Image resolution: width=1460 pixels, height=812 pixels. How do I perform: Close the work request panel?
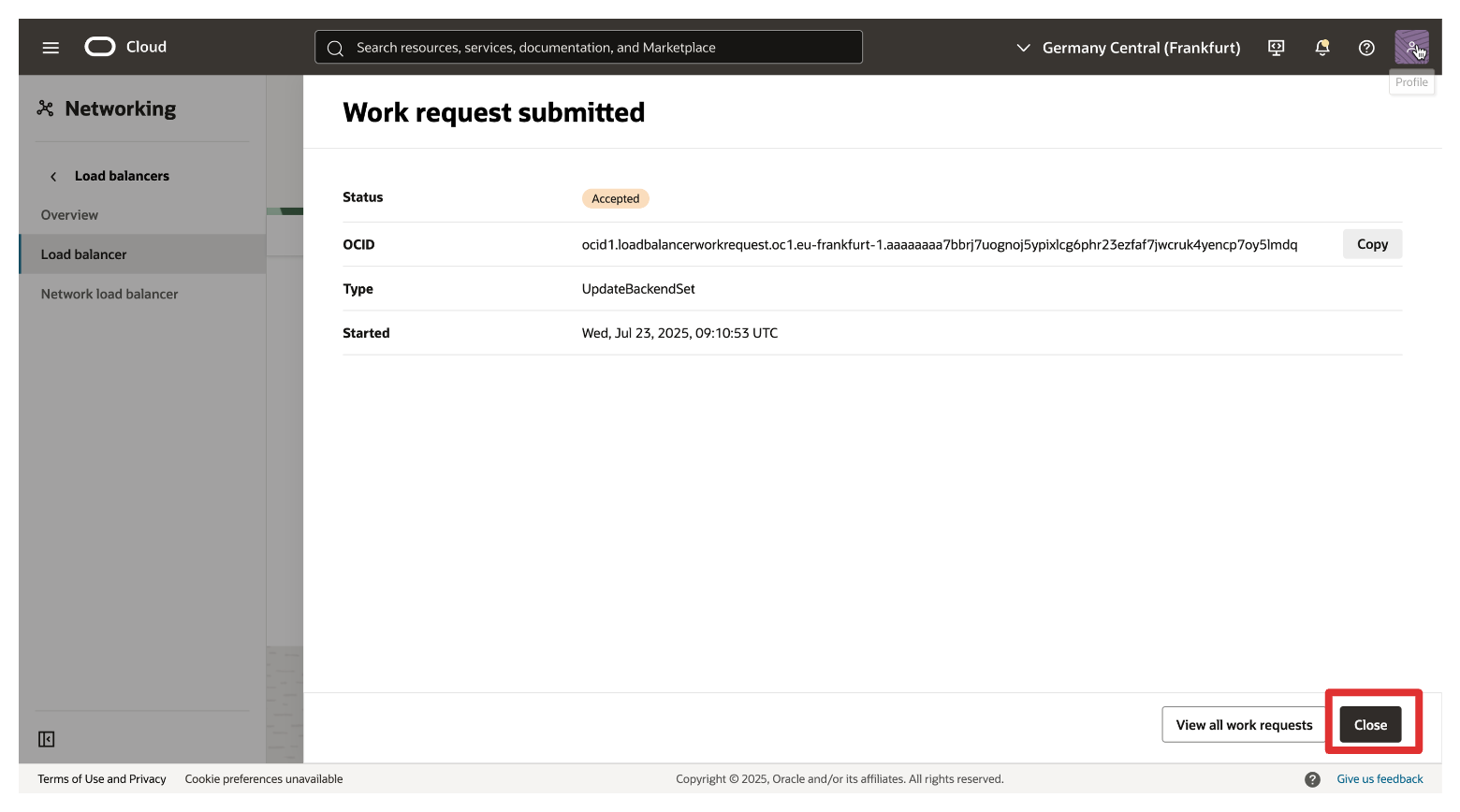pos(1370,725)
